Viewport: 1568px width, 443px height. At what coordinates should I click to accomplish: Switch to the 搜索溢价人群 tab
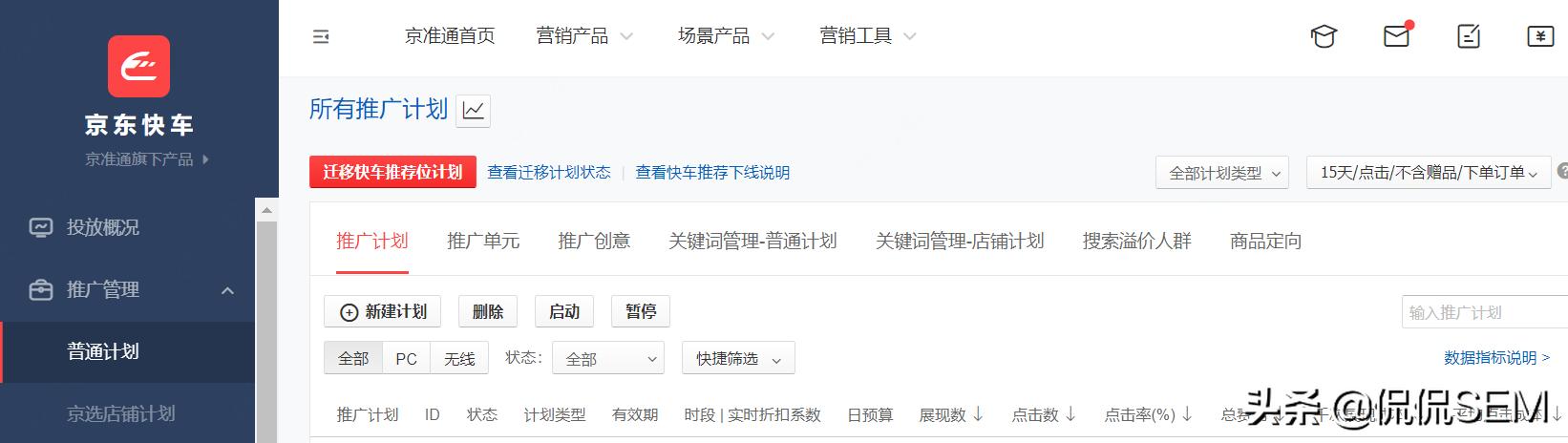[x=1136, y=241]
